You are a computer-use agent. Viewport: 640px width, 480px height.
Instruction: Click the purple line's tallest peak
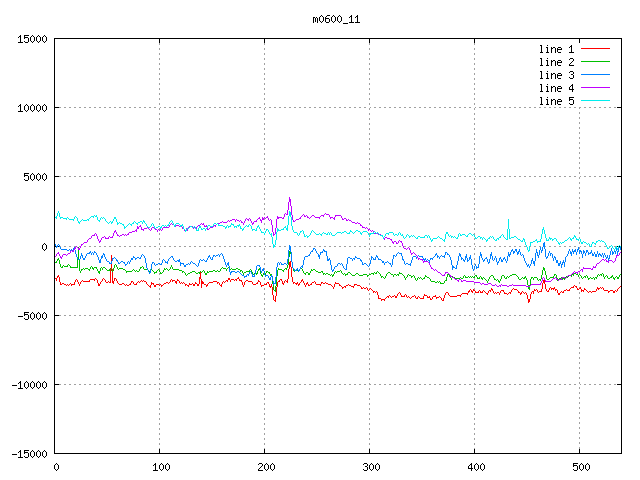(289, 198)
